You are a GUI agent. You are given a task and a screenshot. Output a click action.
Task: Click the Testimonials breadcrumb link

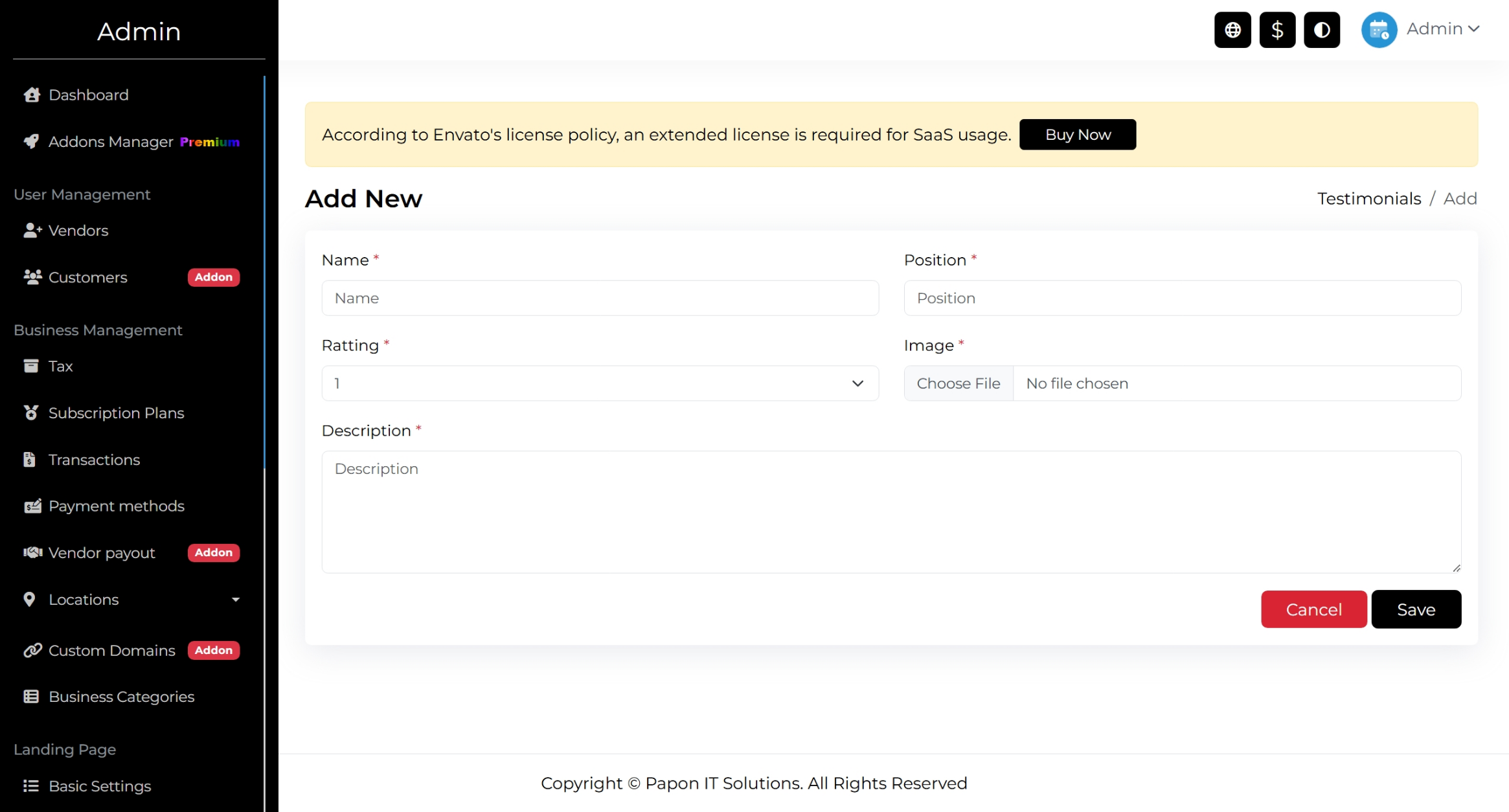[1368, 199]
